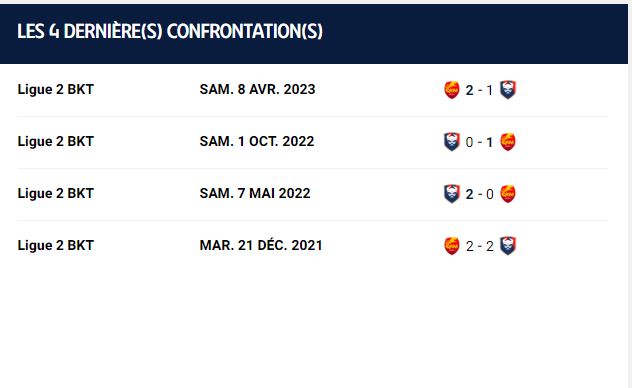Click the red away crest on 1 Oct. 2022 row

[x=508, y=141]
